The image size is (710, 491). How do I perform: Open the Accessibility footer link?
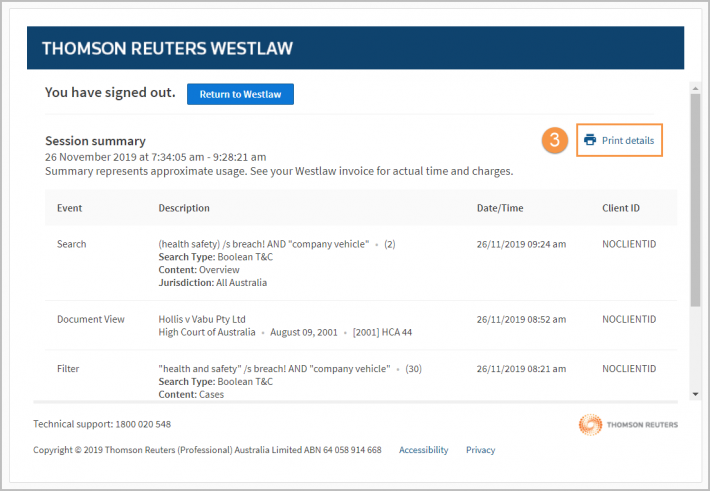tap(423, 450)
